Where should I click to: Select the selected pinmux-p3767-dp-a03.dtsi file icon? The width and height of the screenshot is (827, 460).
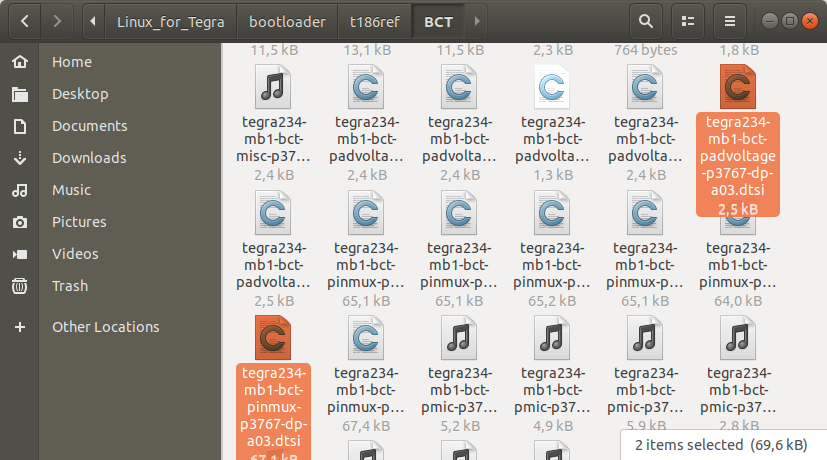(273, 338)
